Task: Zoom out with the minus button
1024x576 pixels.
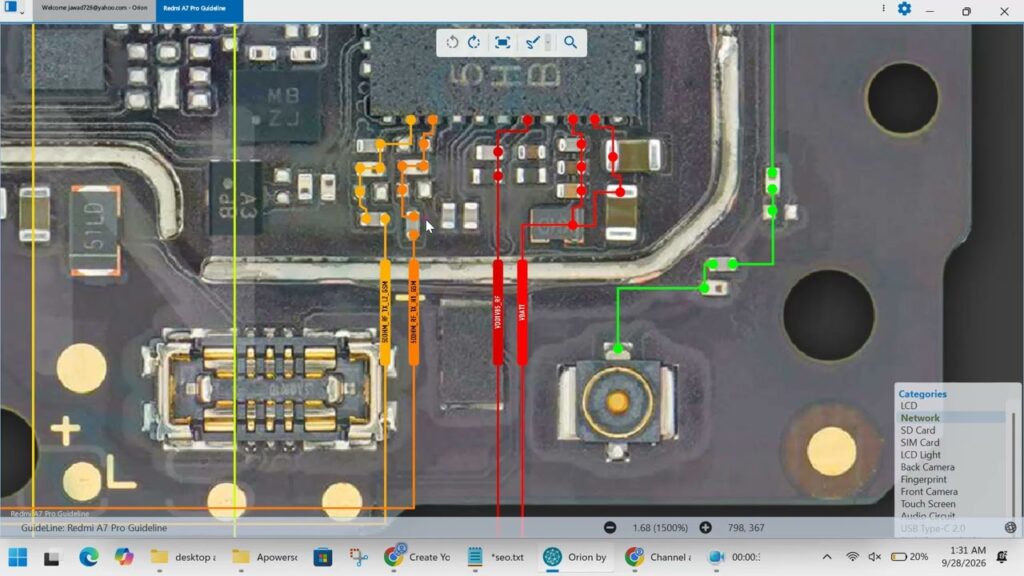Action: click(x=610, y=528)
